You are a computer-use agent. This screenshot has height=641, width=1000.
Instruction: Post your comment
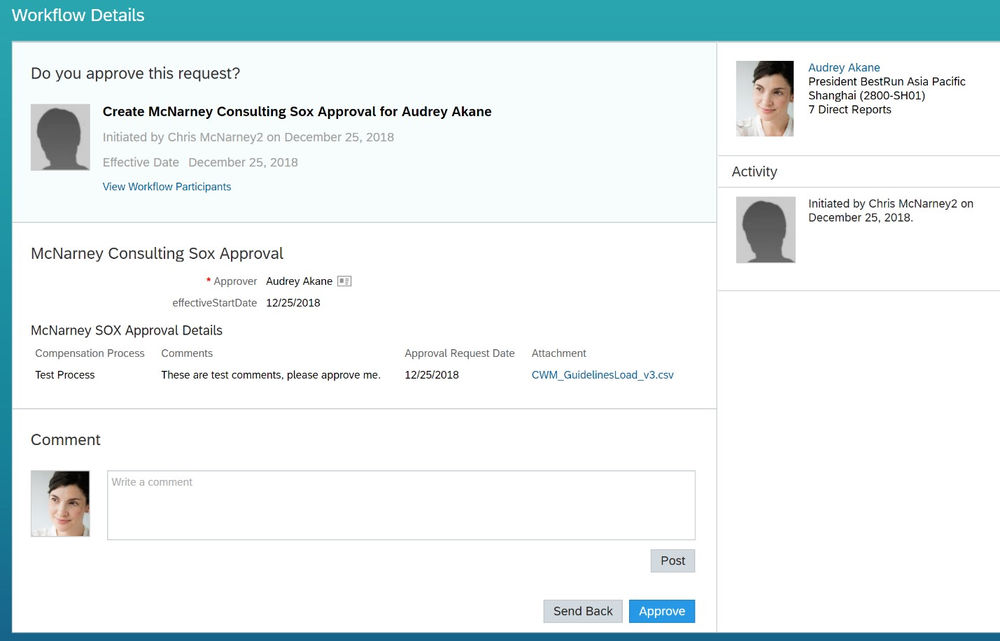point(672,560)
